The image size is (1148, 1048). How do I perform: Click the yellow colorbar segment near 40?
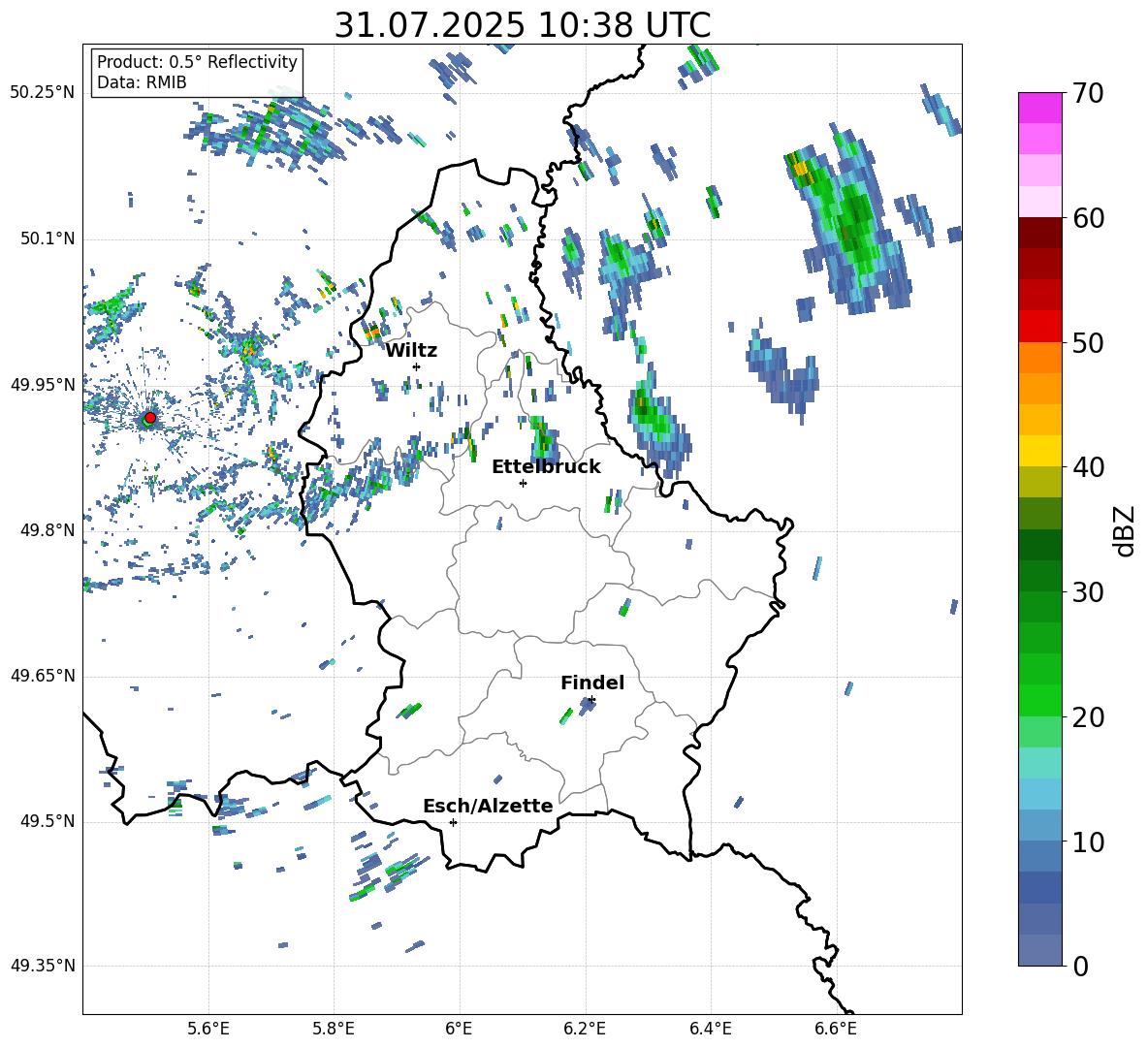(x=1040, y=451)
